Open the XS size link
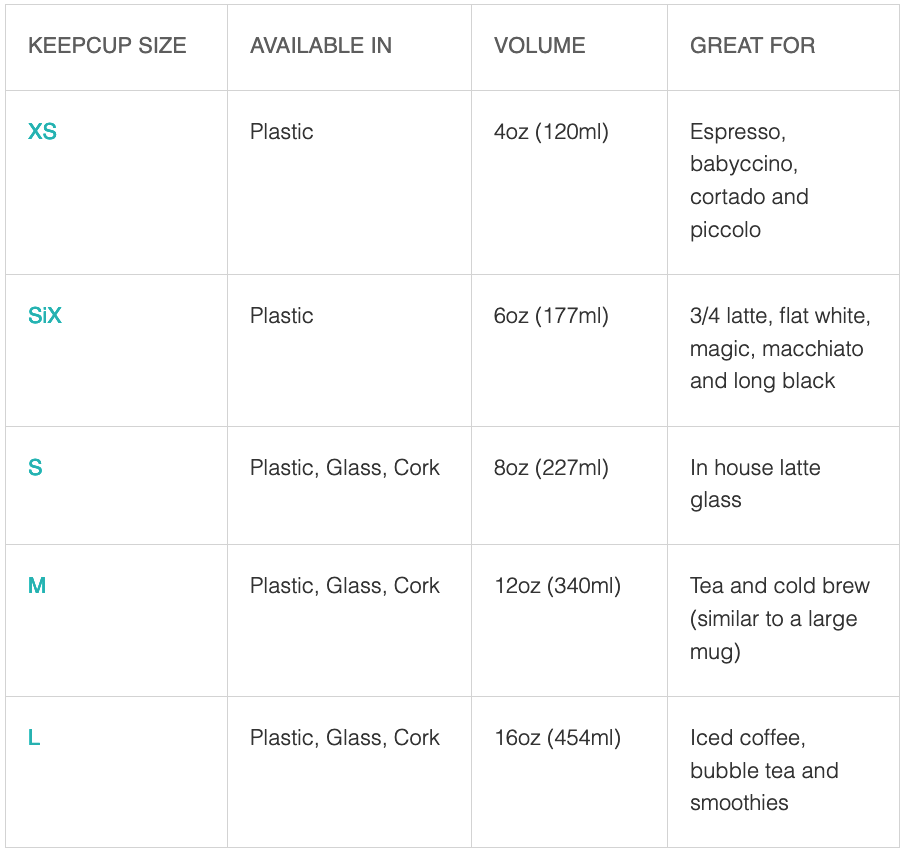 (42, 132)
